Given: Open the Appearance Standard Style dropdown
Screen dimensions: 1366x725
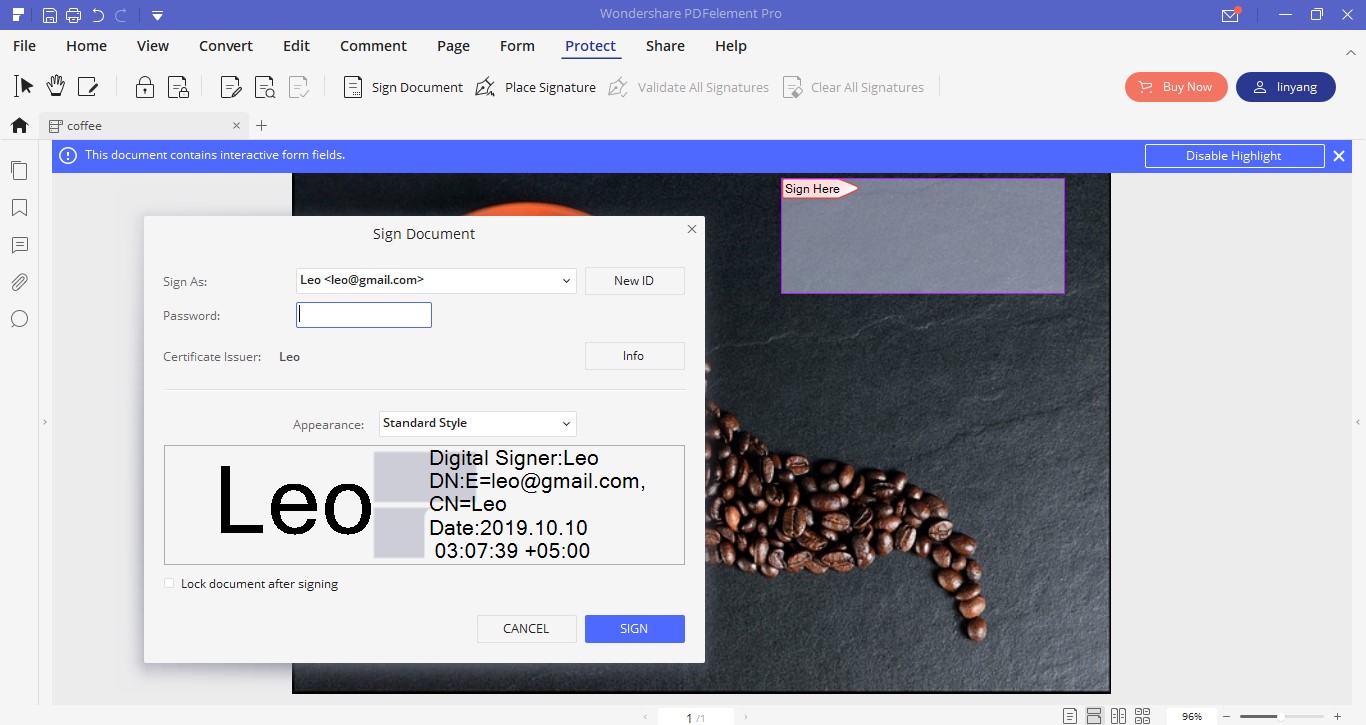Looking at the screenshot, I should [478, 424].
